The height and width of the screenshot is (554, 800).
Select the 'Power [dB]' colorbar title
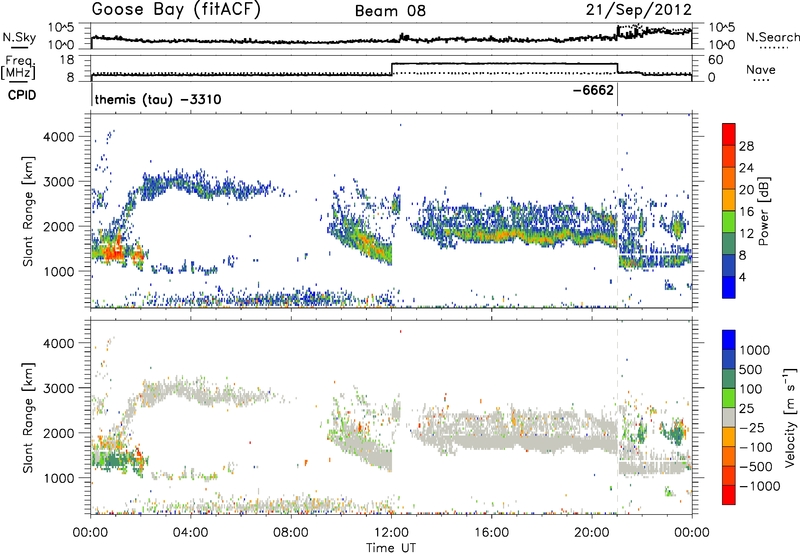click(x=763, y=211)
